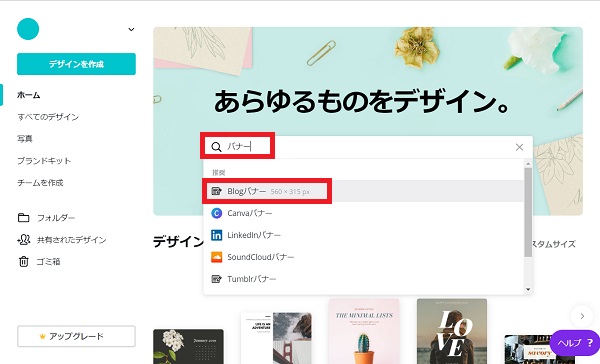Open 共有されたデザイン text link
The width and height of the screenshot is (600, 364).
[x=72, y=240]
